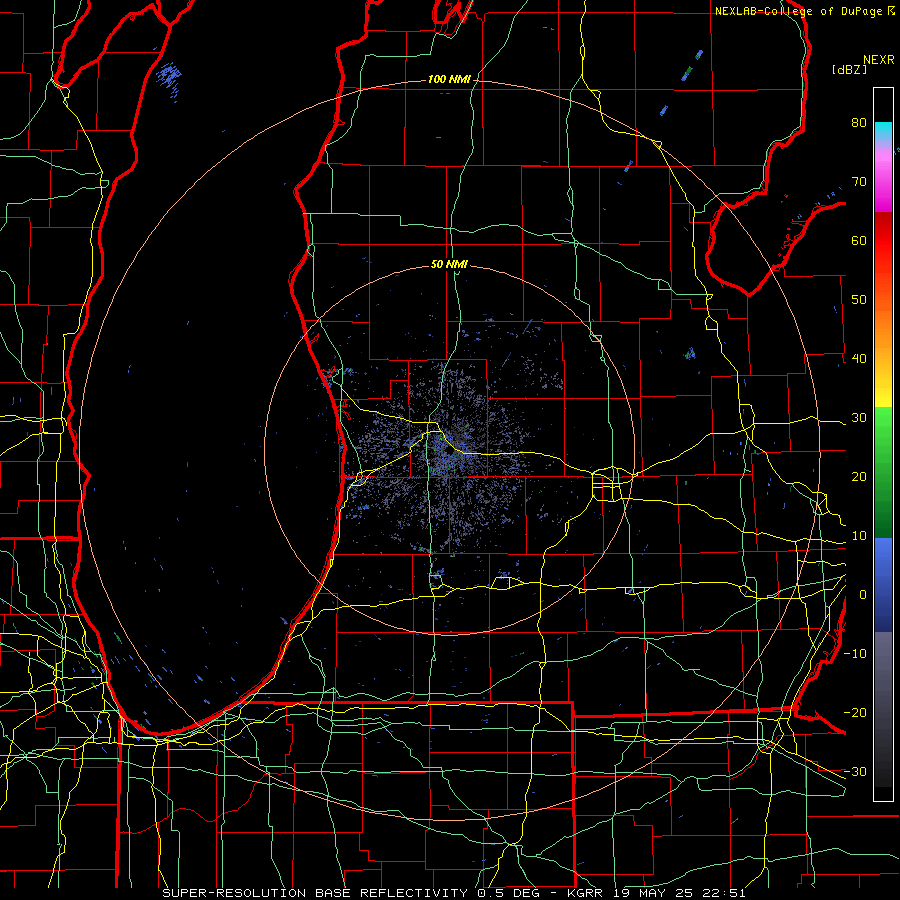Click the 80 dBZ scale value
Viewport: 900px width, 900px height.
(859, 123)
